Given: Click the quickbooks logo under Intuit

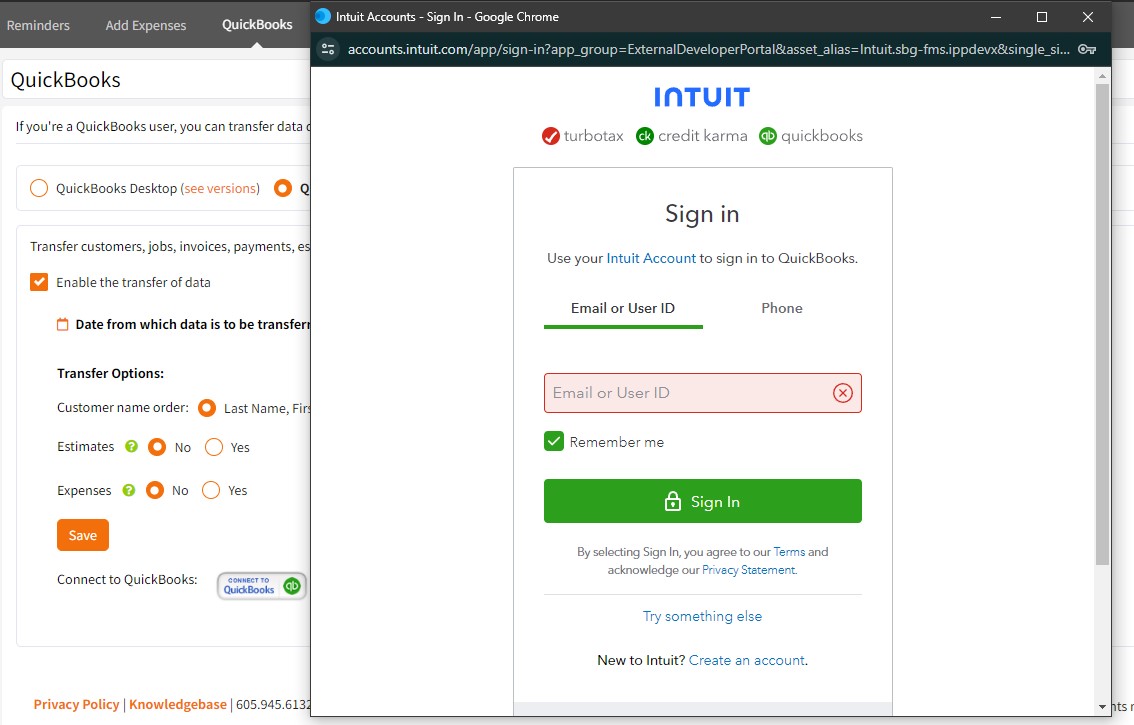Looking at the screenshot, I should (x=811, y=136).
